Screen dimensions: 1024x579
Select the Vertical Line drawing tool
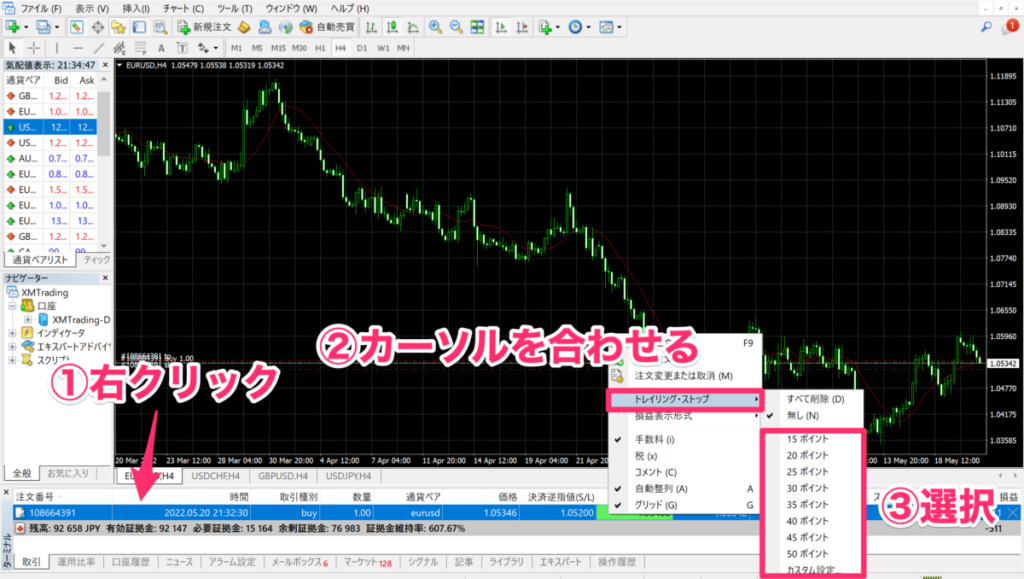tap(57, 48)
